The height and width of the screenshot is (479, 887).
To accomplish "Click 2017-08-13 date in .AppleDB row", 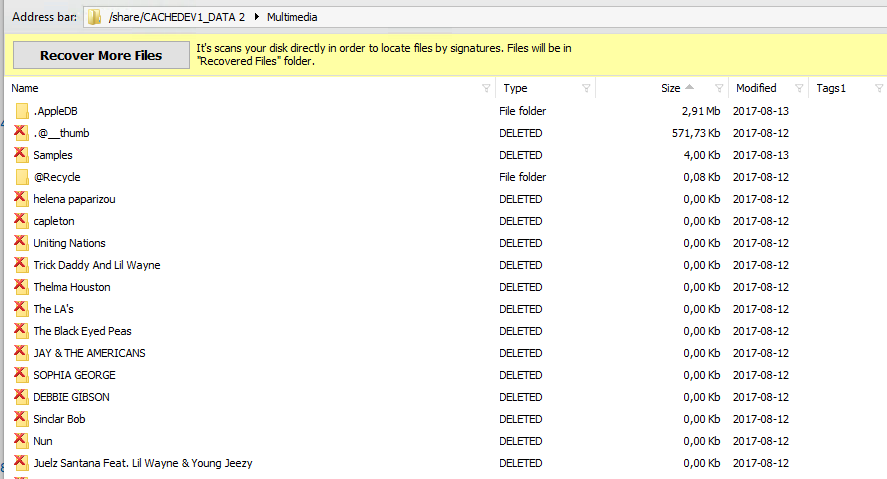I will point(760,111).
